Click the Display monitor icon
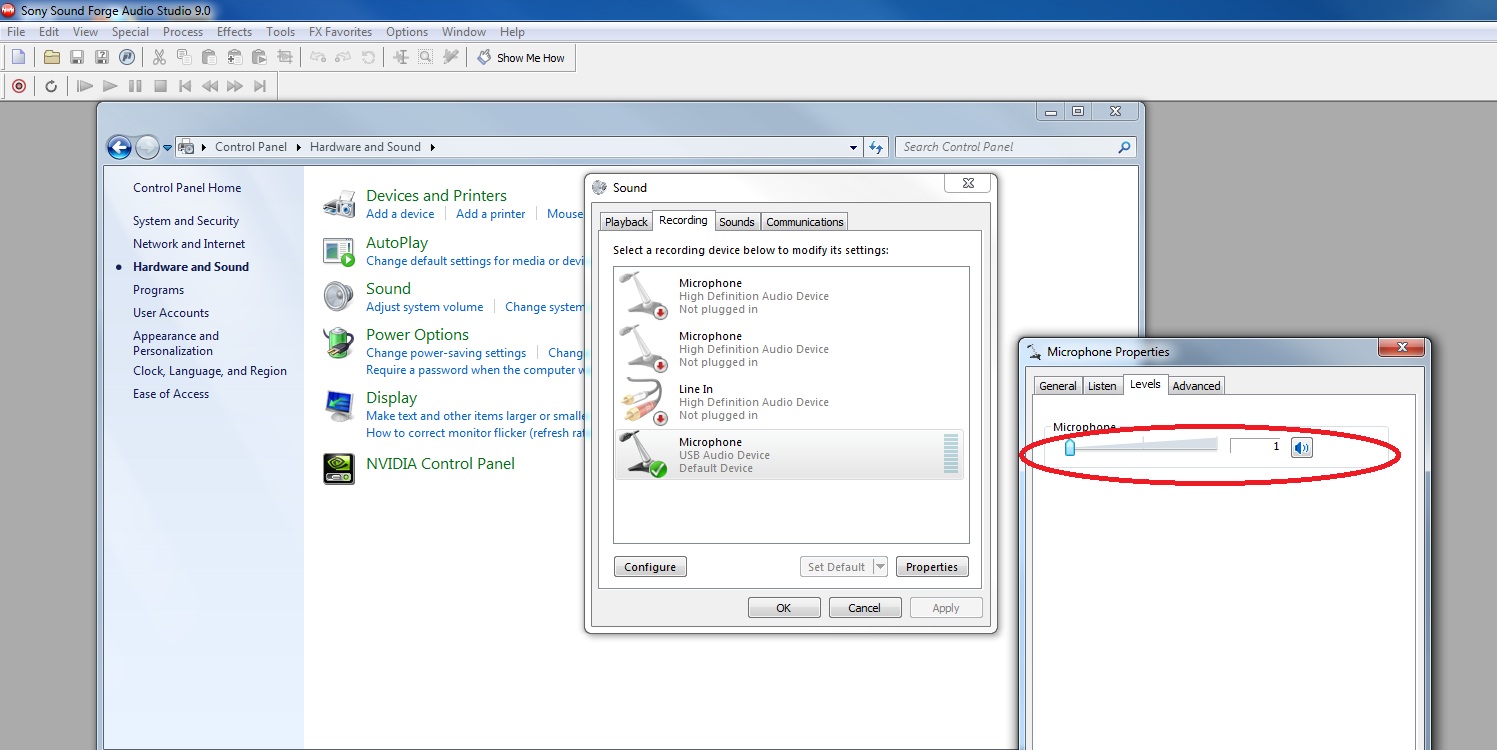Image resolution: width=1497 pixels, height=750 pixels. coord(340,406)
